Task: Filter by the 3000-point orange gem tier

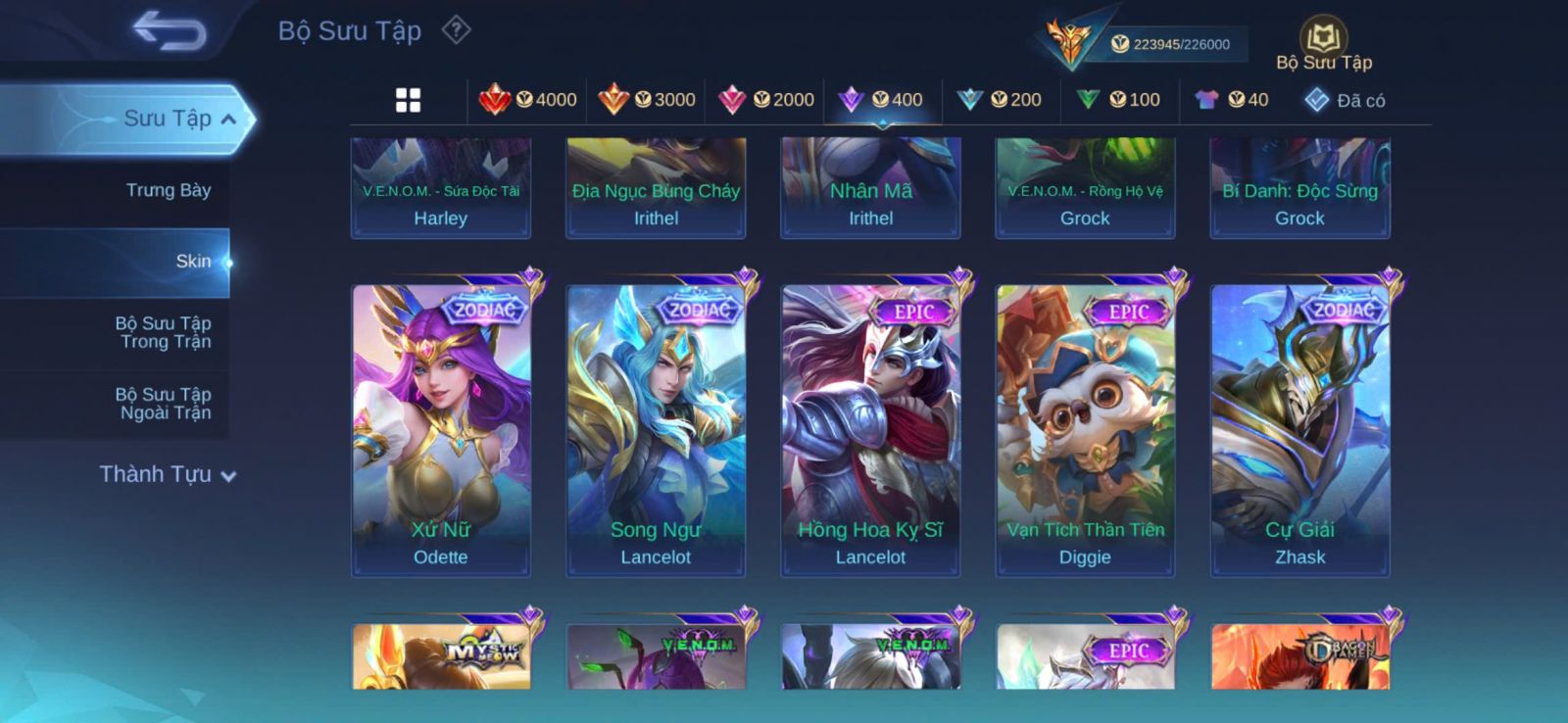Action: (647, 100)
